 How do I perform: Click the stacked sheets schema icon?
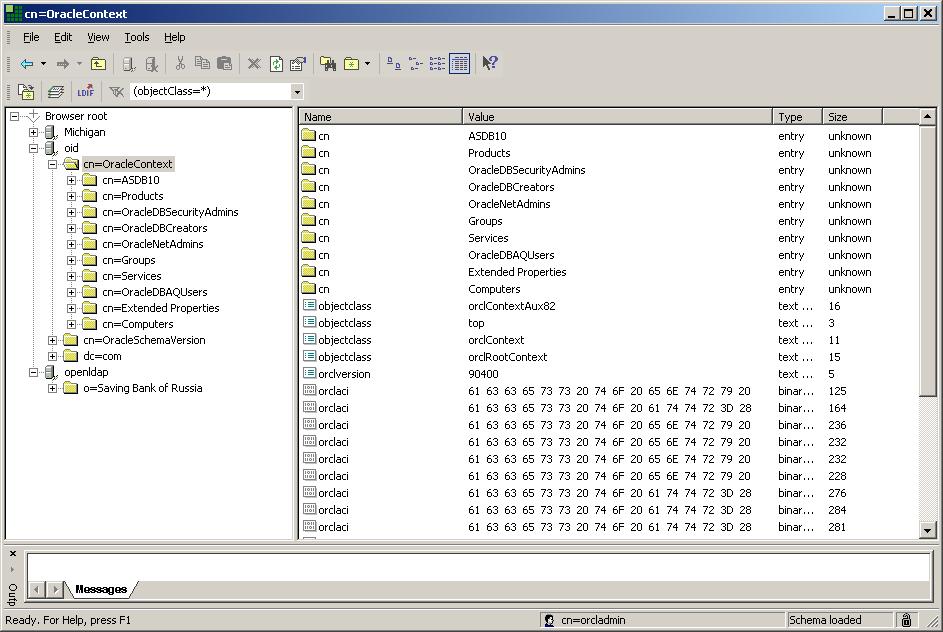(56, 91)
